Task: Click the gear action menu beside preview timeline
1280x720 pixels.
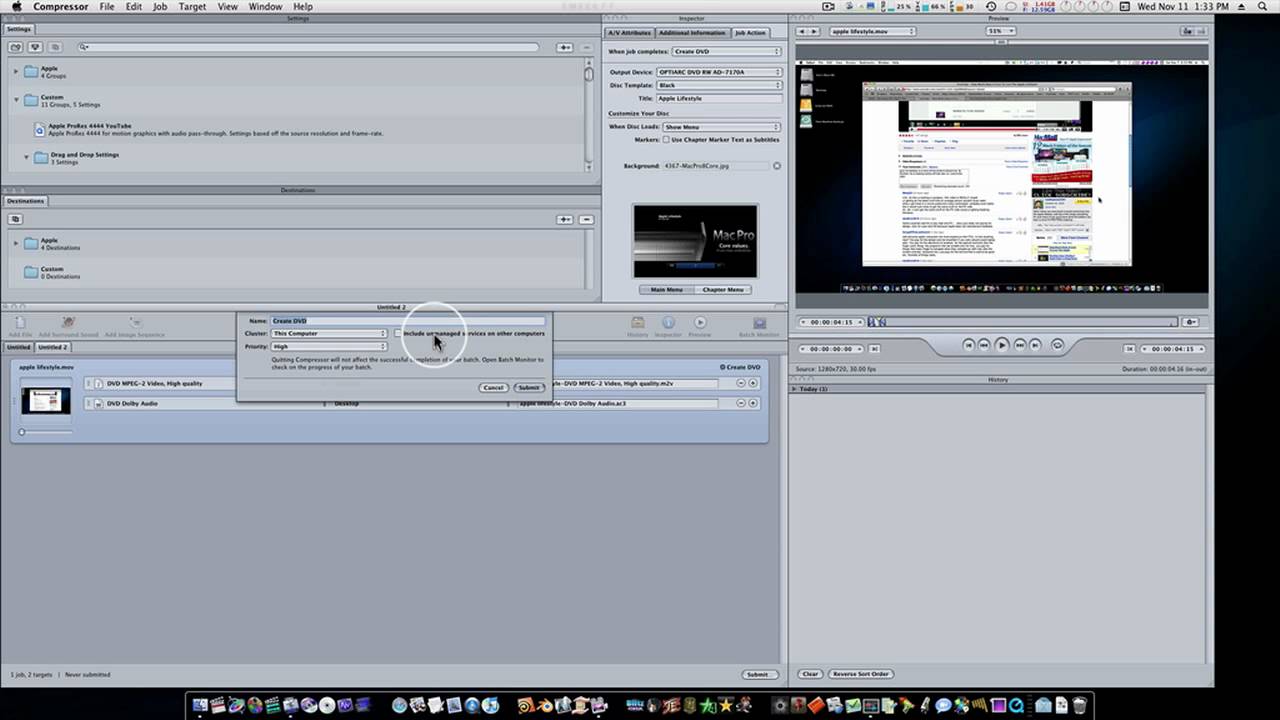Action: (1190, 322)
